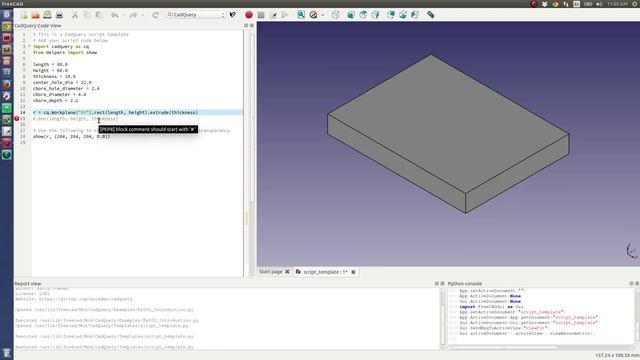
Task: Select the gray box model in the 3D view
Action: [x=448, y=133]
